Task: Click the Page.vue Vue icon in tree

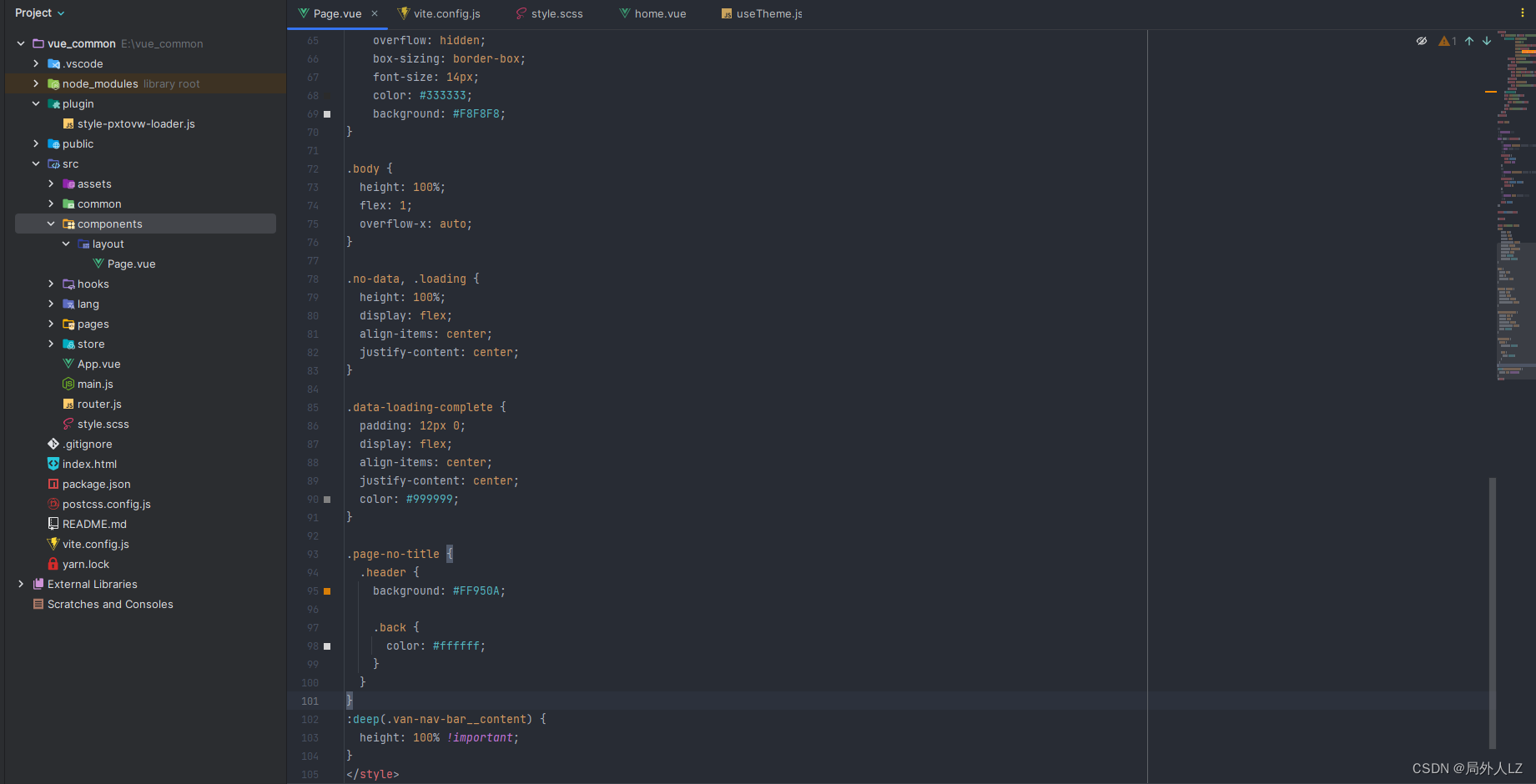Action: coord(98,264)
